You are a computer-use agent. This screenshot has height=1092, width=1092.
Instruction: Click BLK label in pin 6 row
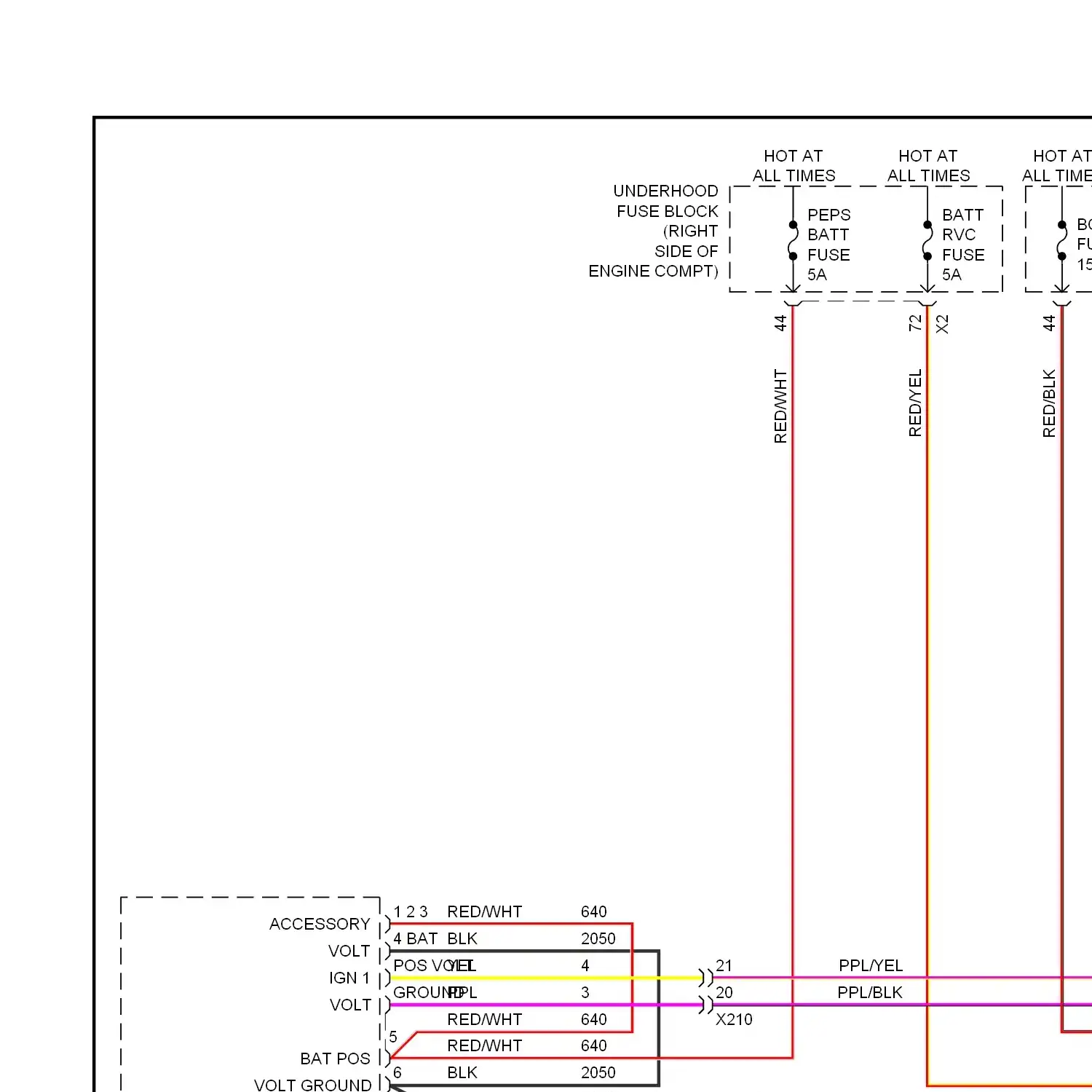point(462,1072)
